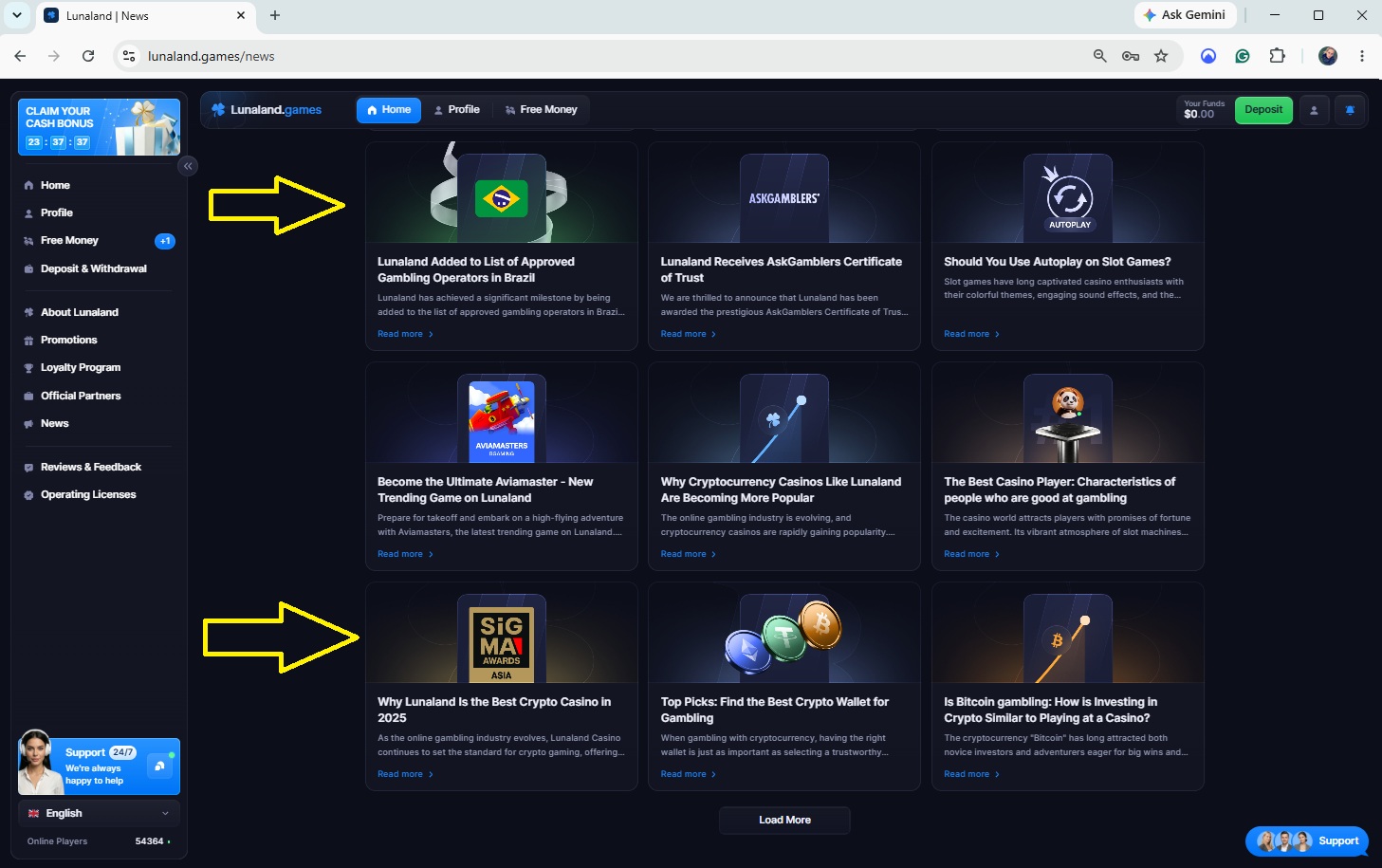Read more about Best Crypto Wallet for Gambling
The image size is (1382, 868).
689,774
